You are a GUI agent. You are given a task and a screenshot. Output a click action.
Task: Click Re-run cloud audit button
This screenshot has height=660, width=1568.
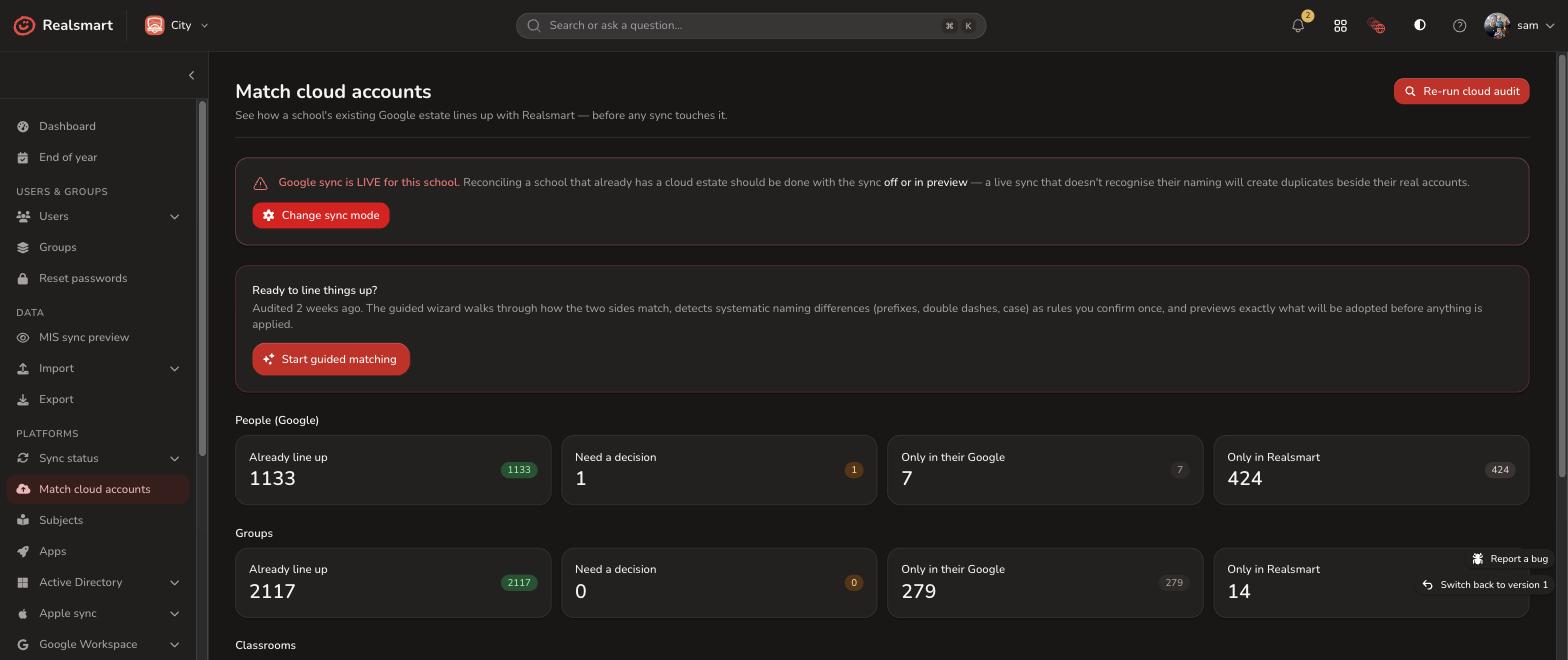(x=1461, y=91)
